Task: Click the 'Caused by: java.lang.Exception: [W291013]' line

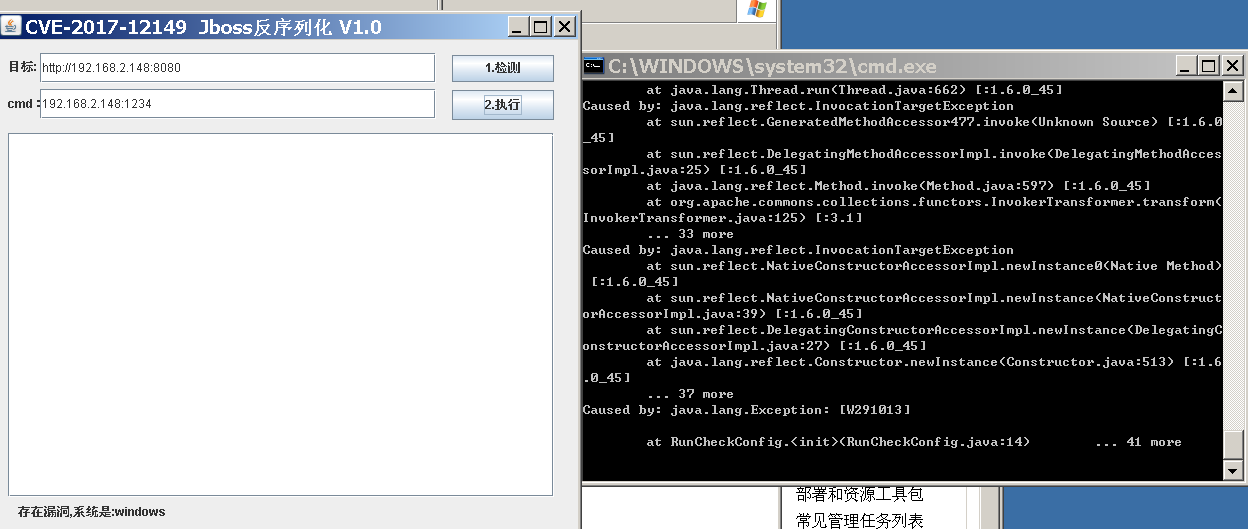Action: point(747,410)
